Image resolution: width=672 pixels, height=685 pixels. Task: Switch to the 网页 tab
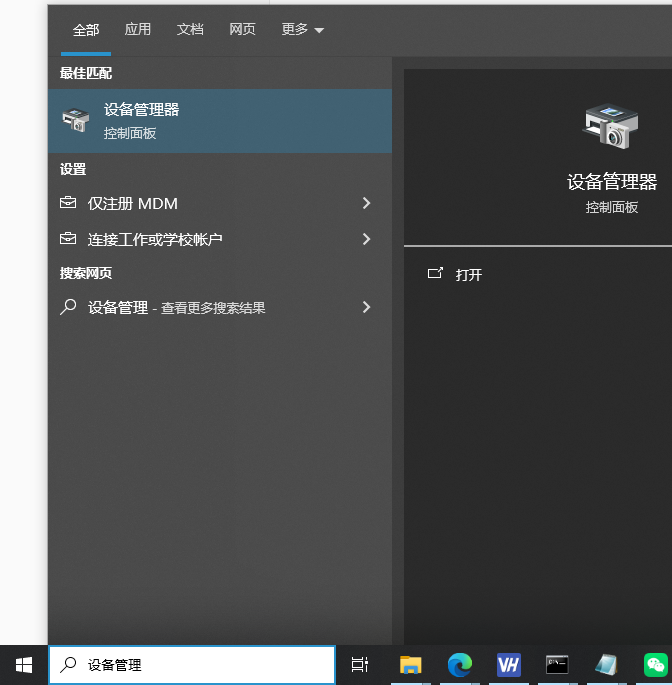click(242, 29)
